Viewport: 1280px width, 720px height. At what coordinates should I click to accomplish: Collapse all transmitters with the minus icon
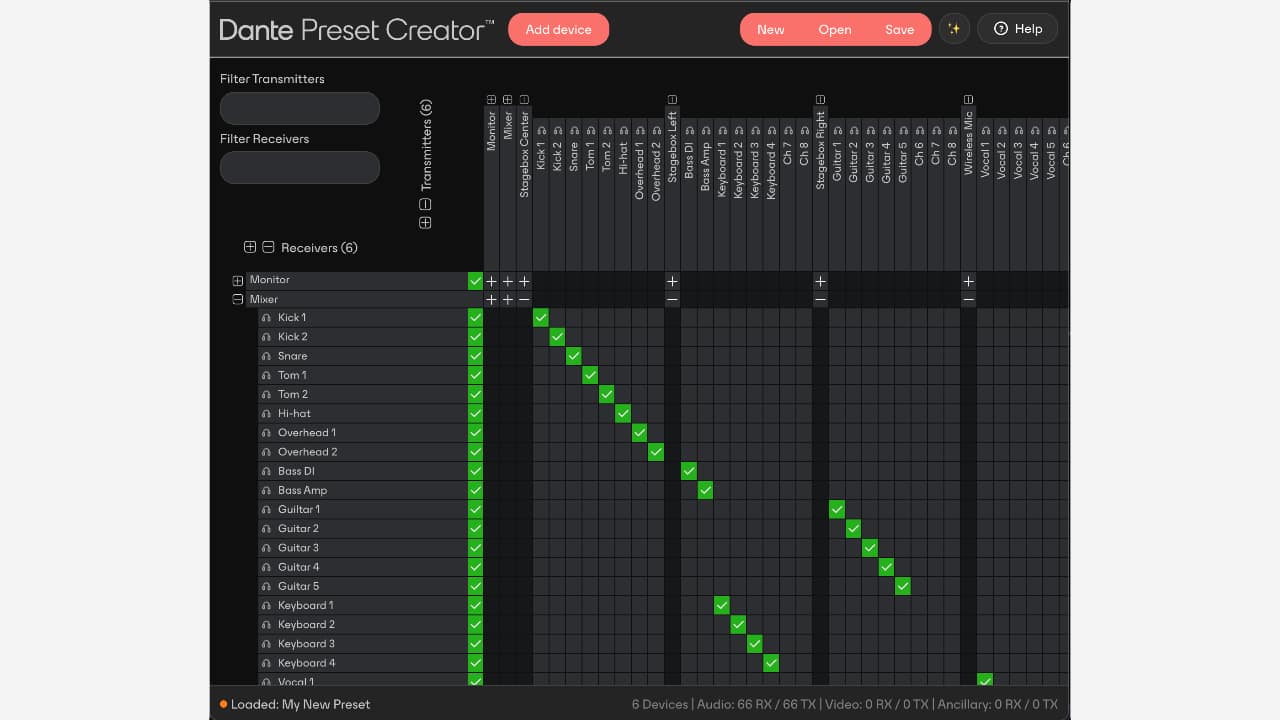(x=425, y=204)
